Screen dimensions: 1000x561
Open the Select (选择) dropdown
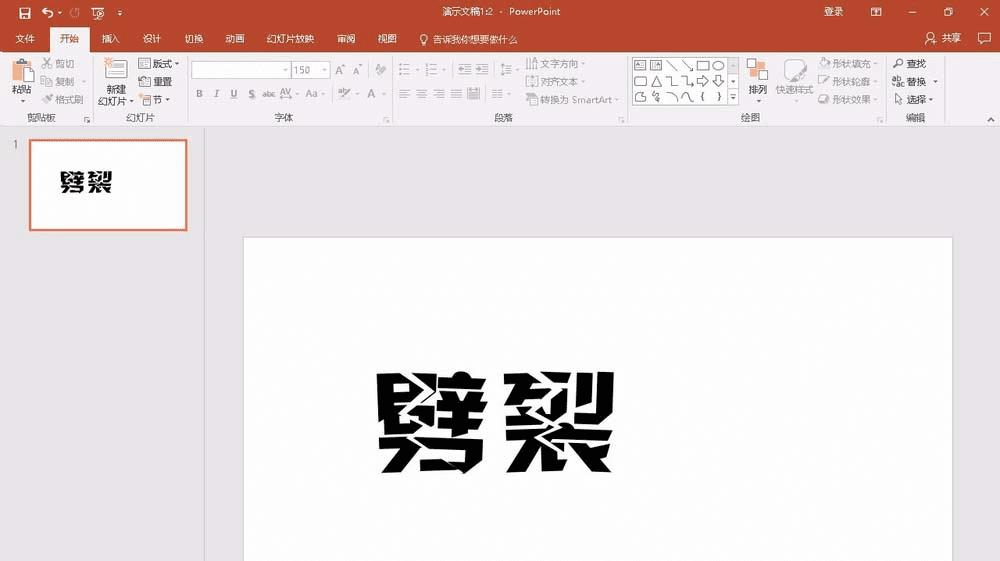pyautogui.click(x=914, y=99)
